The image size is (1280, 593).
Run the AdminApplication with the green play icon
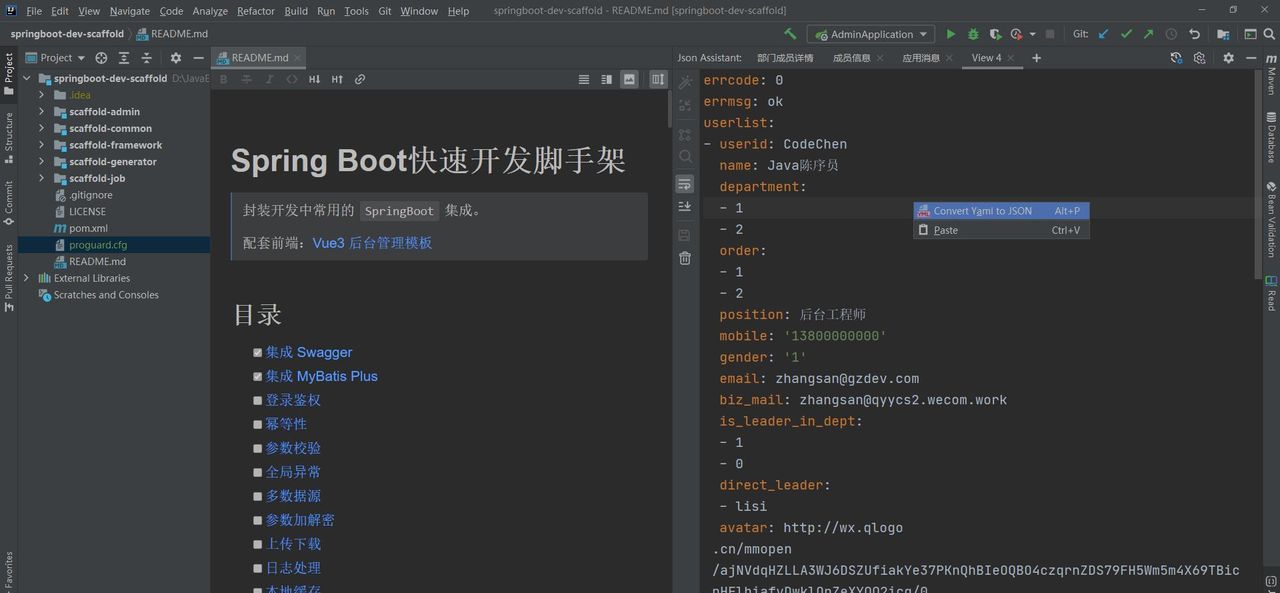click(x=951, y=33)
